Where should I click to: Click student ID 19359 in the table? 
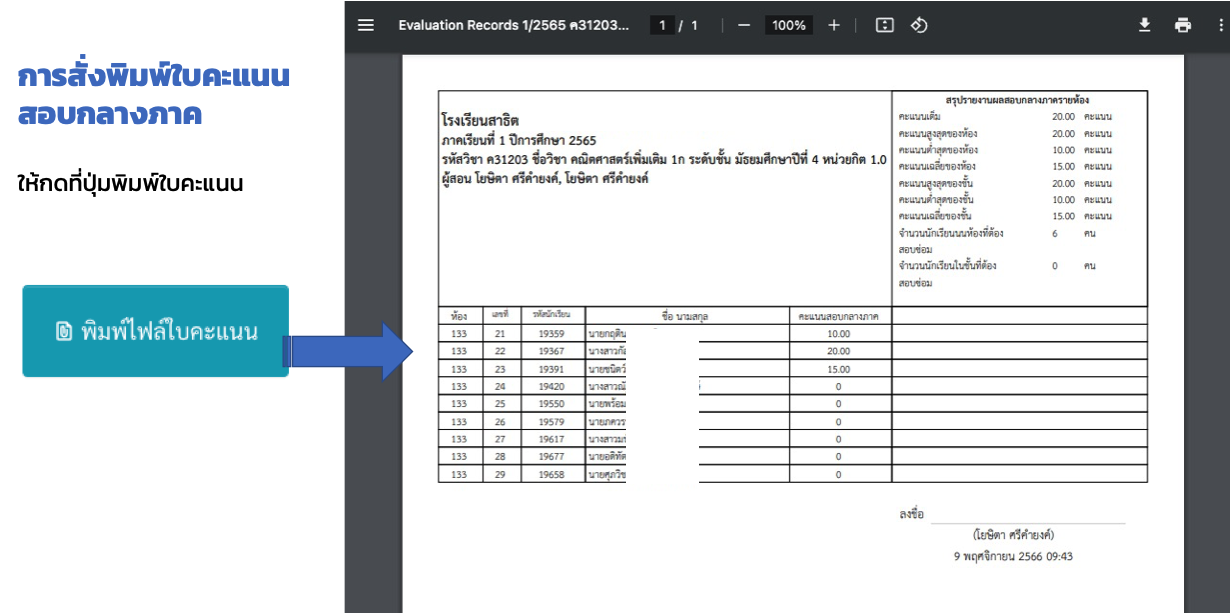tap(552, 334)
